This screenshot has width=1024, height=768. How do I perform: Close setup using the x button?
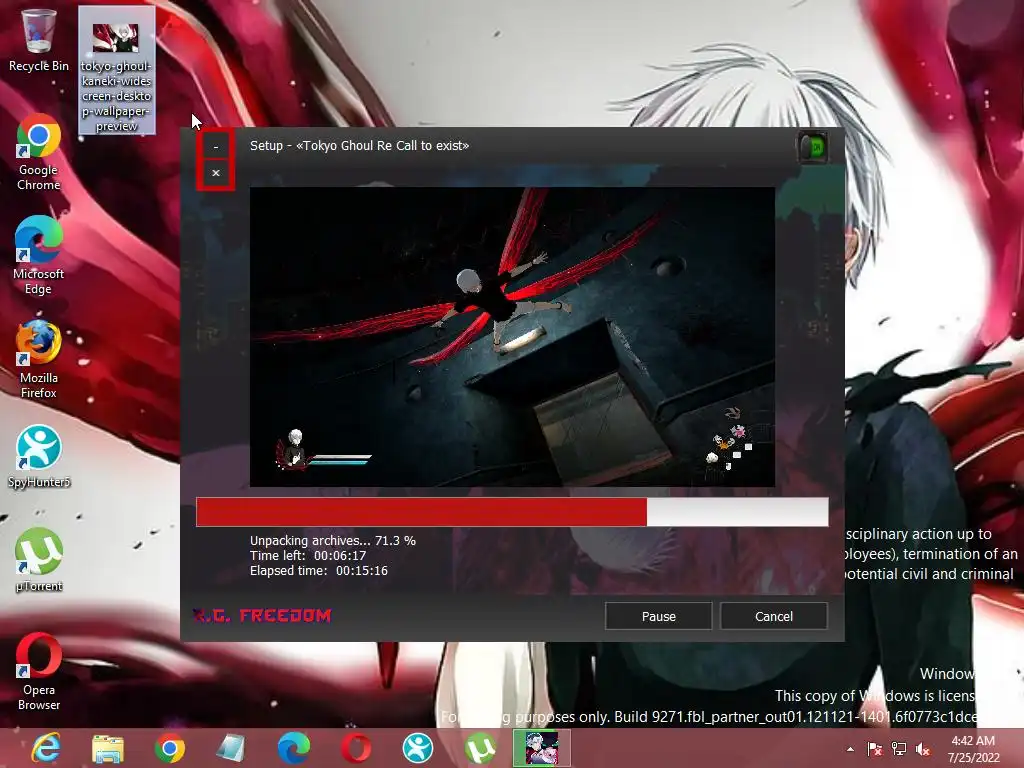coord(216,173)
